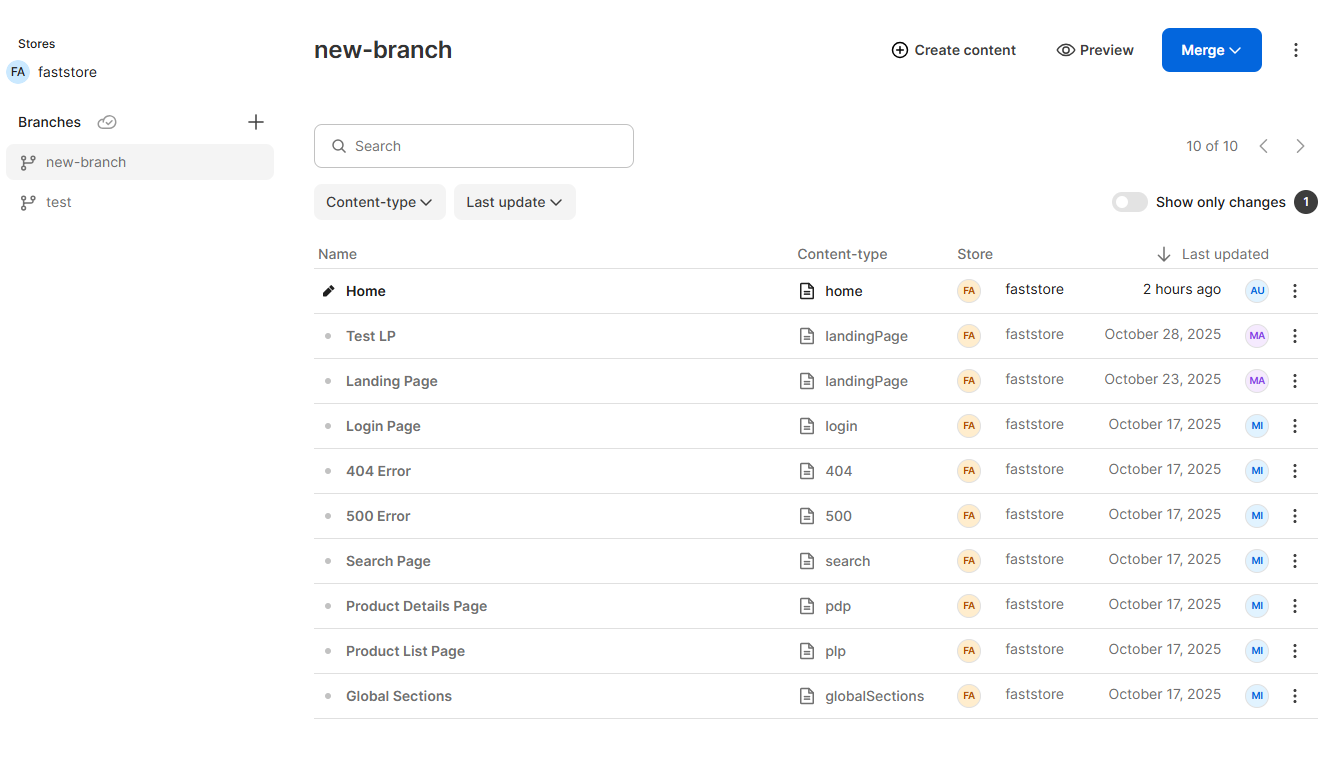This screenshot has width=1331, height=769.
Task: Enable the Show only changes toggle
Action: 1130,202
